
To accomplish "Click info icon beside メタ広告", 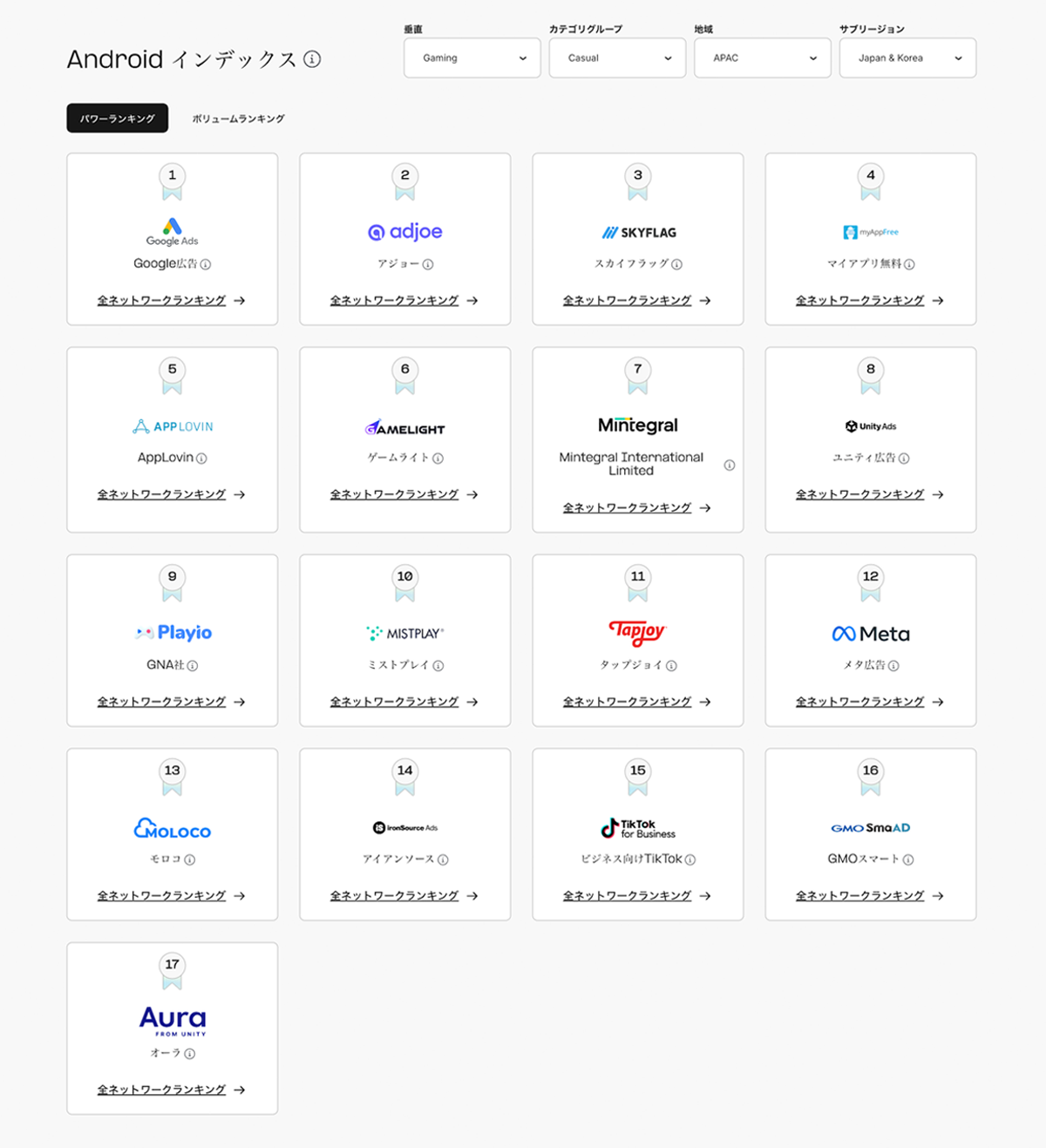I will pyautogui.click(x=893, y=666).
